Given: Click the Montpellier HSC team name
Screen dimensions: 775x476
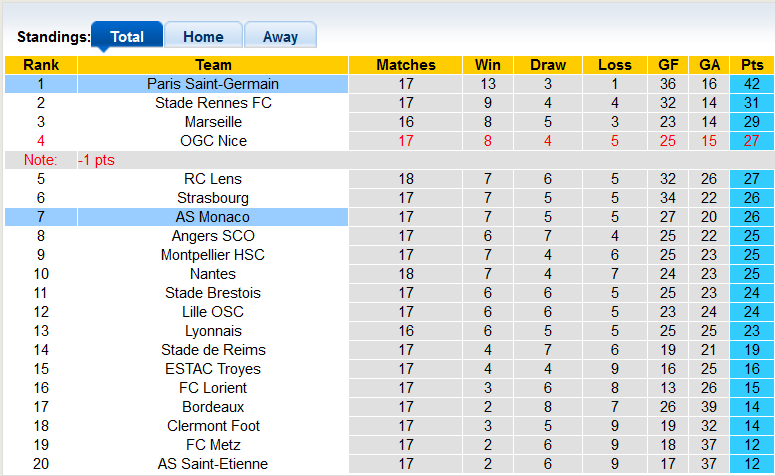Looking at the screenshot, I should point(213,255).
